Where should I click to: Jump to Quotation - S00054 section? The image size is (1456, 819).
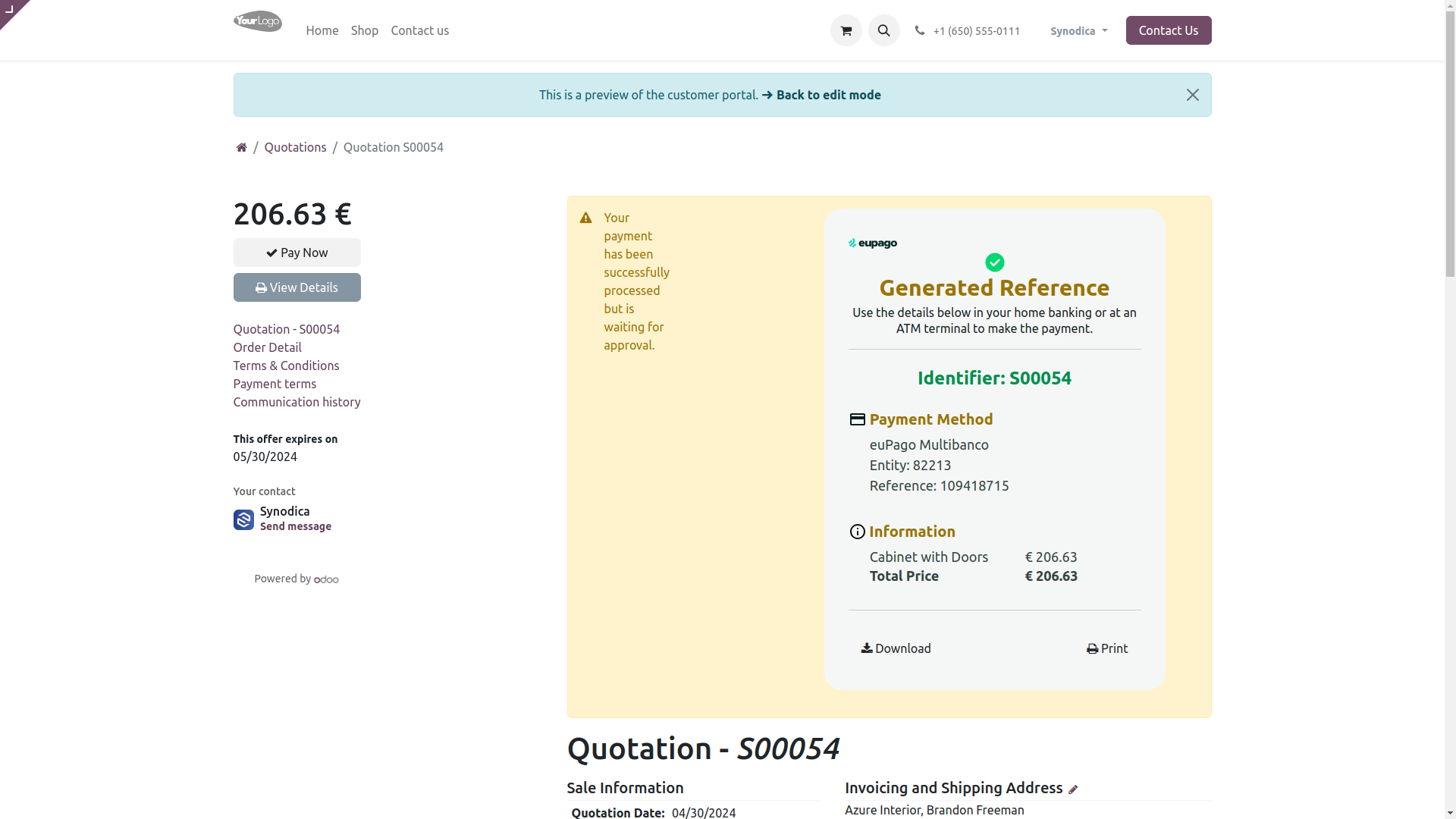[x=287, y=329]
